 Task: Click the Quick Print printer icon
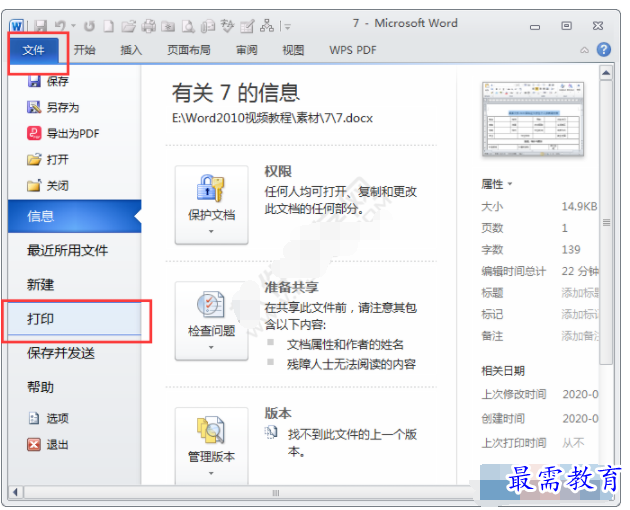tap(148, 27)
